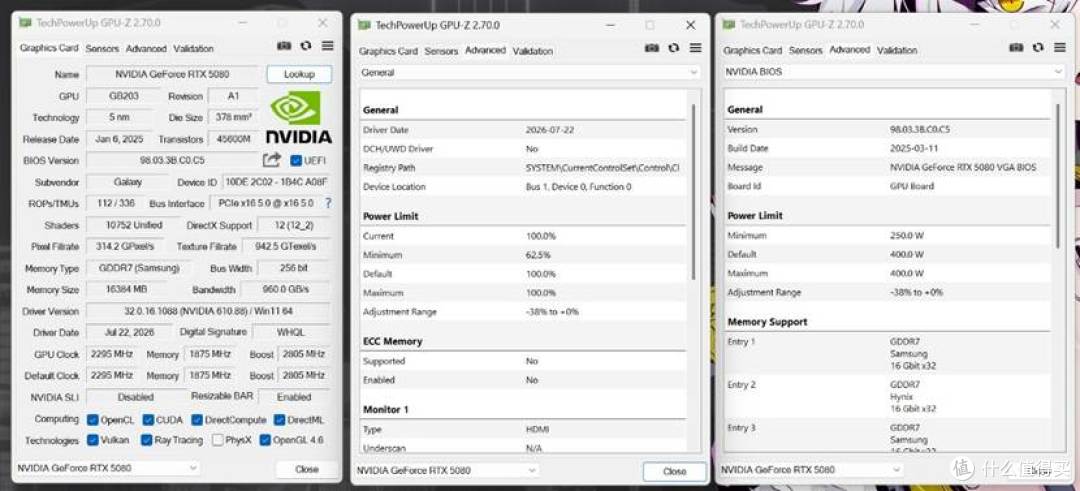
Task: Click Close button in middle GPU-Z window
Action: pos(674,472)
